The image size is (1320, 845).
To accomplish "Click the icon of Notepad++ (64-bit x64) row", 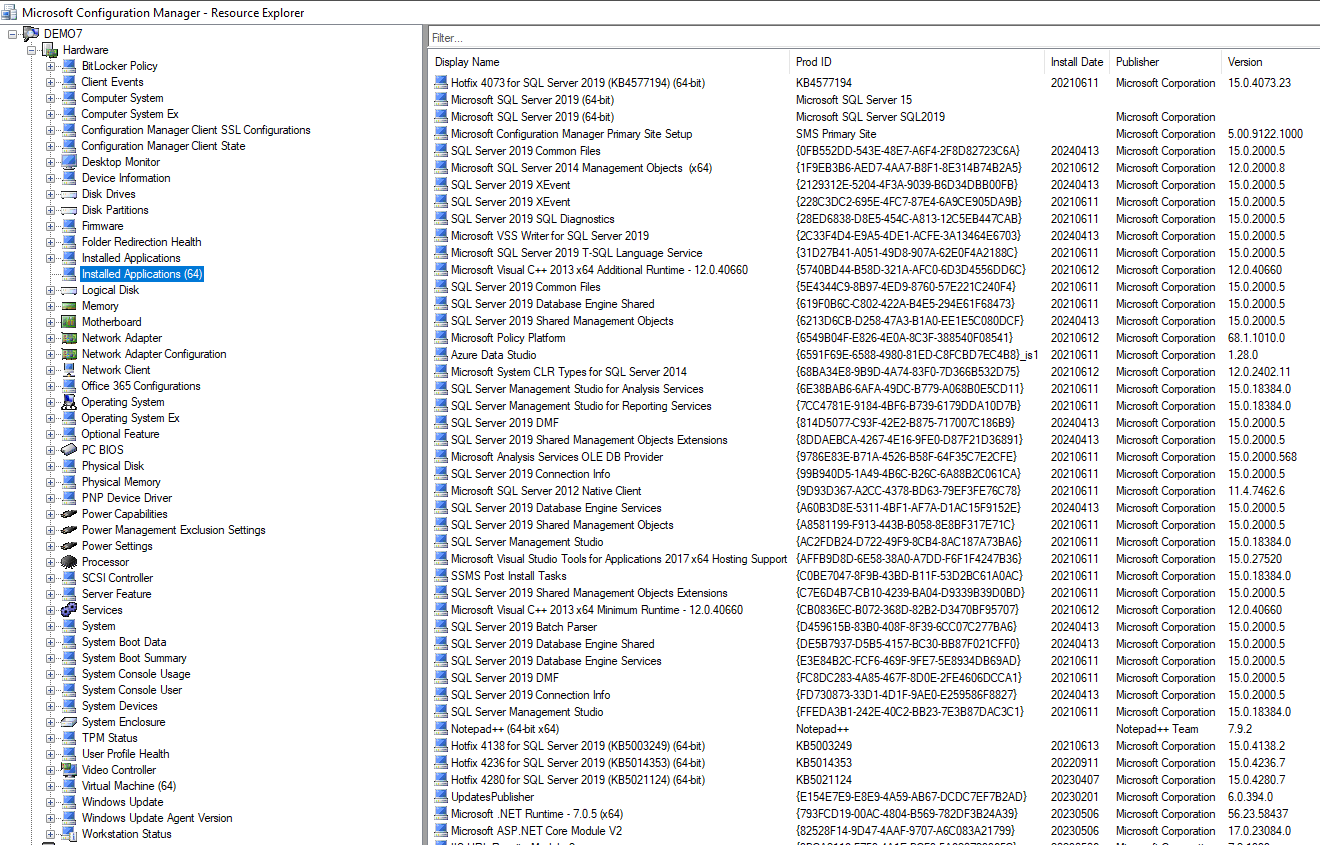I will point(441,729).
